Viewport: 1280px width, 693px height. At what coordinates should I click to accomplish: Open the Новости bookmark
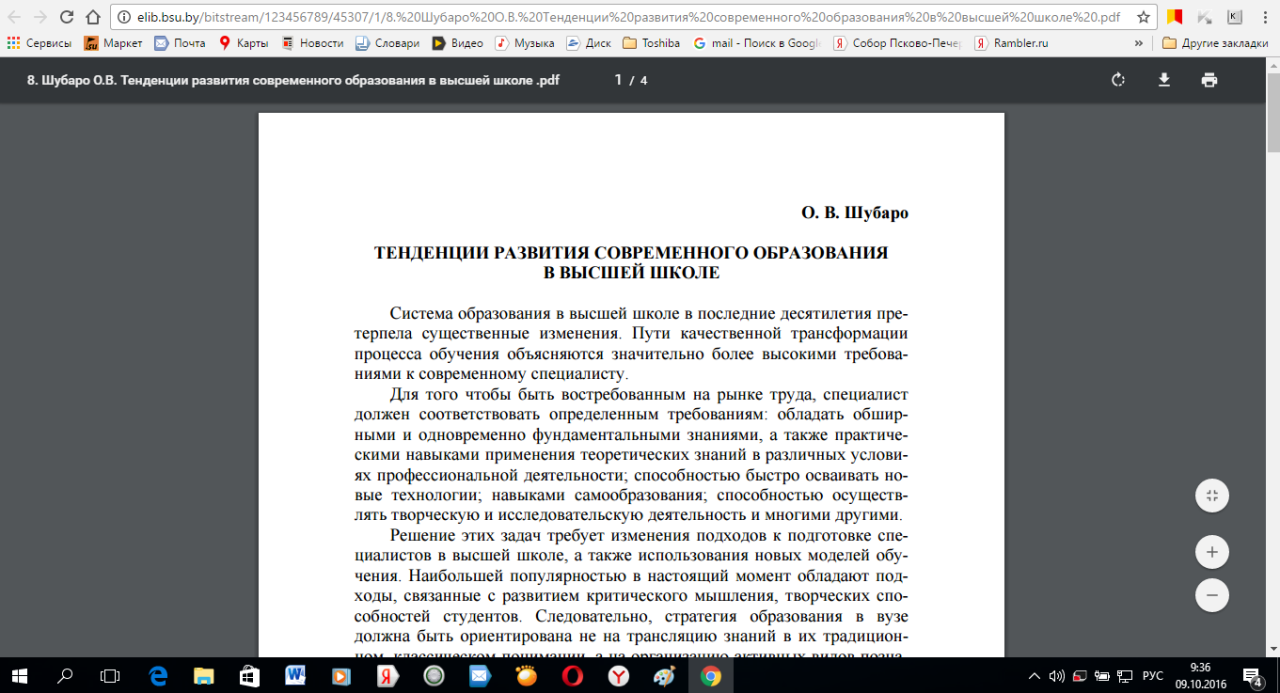click(x=312, y=43)
